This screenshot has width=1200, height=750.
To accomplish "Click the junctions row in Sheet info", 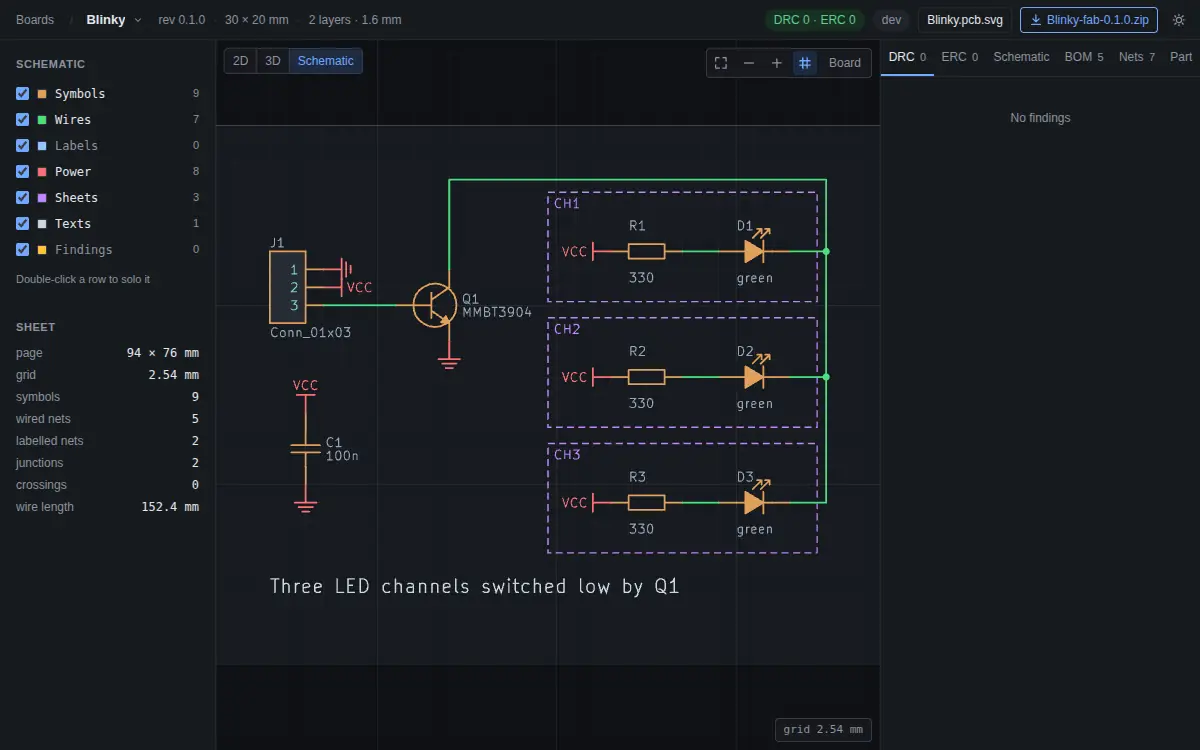I will click(x=107, y=463).
